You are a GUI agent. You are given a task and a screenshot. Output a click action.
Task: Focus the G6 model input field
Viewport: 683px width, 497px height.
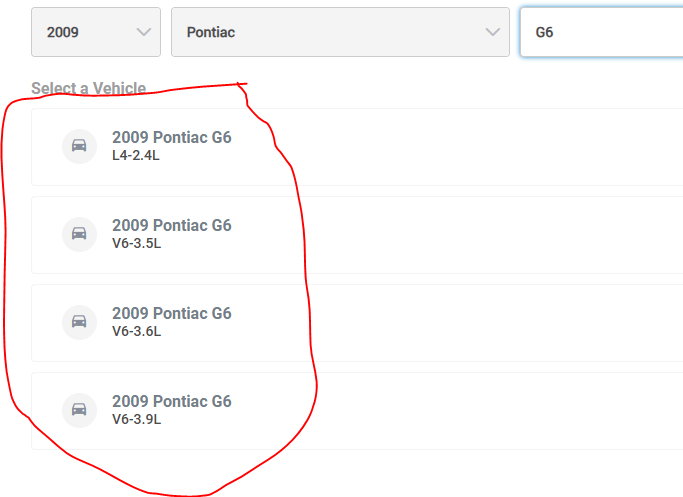(600, 32)
